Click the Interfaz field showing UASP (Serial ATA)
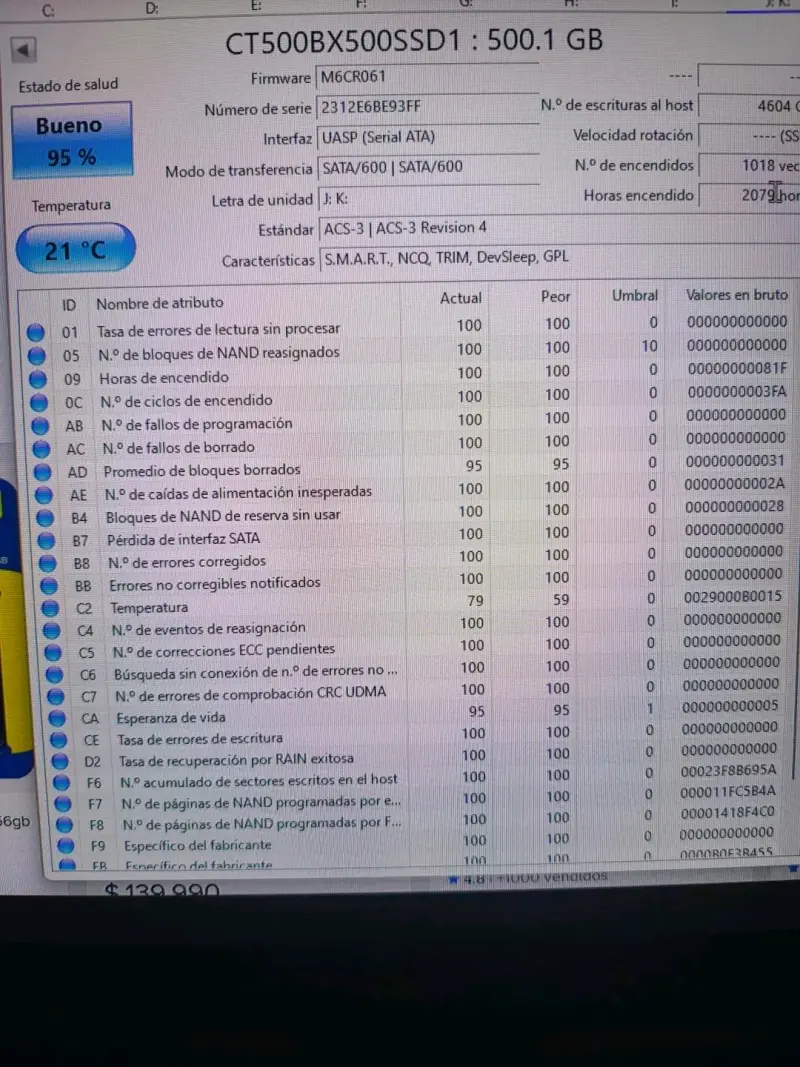 pos(428,137)
